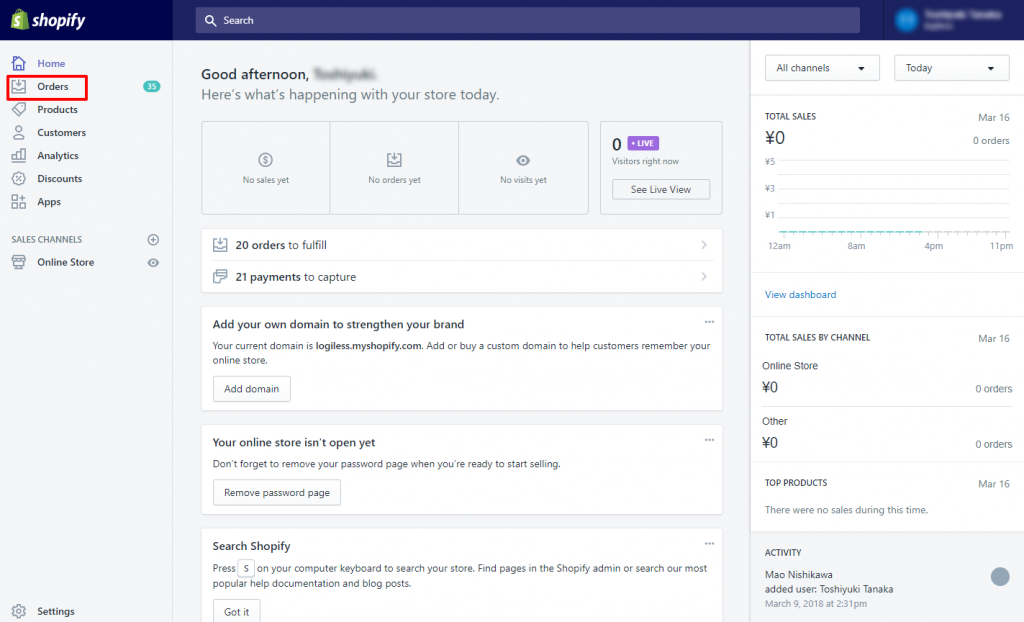Click the Products tag icon
1024x622 pixels.
click(x=18, y=109)
